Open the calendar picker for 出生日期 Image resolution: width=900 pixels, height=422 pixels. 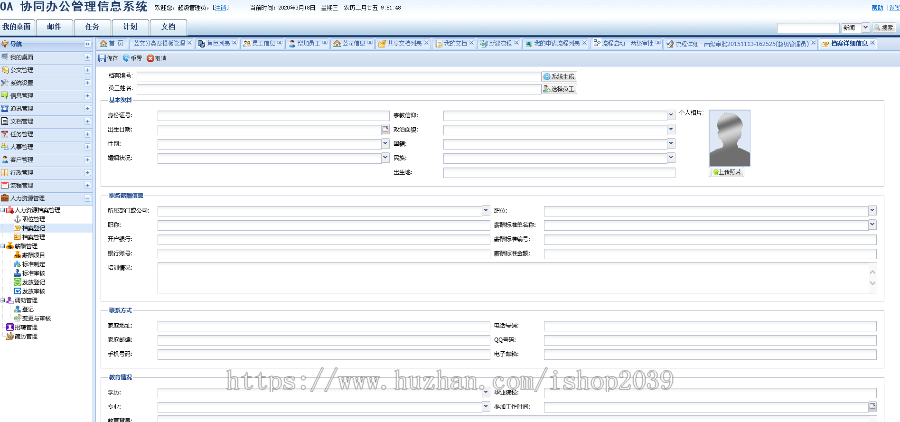click(386, 130)
